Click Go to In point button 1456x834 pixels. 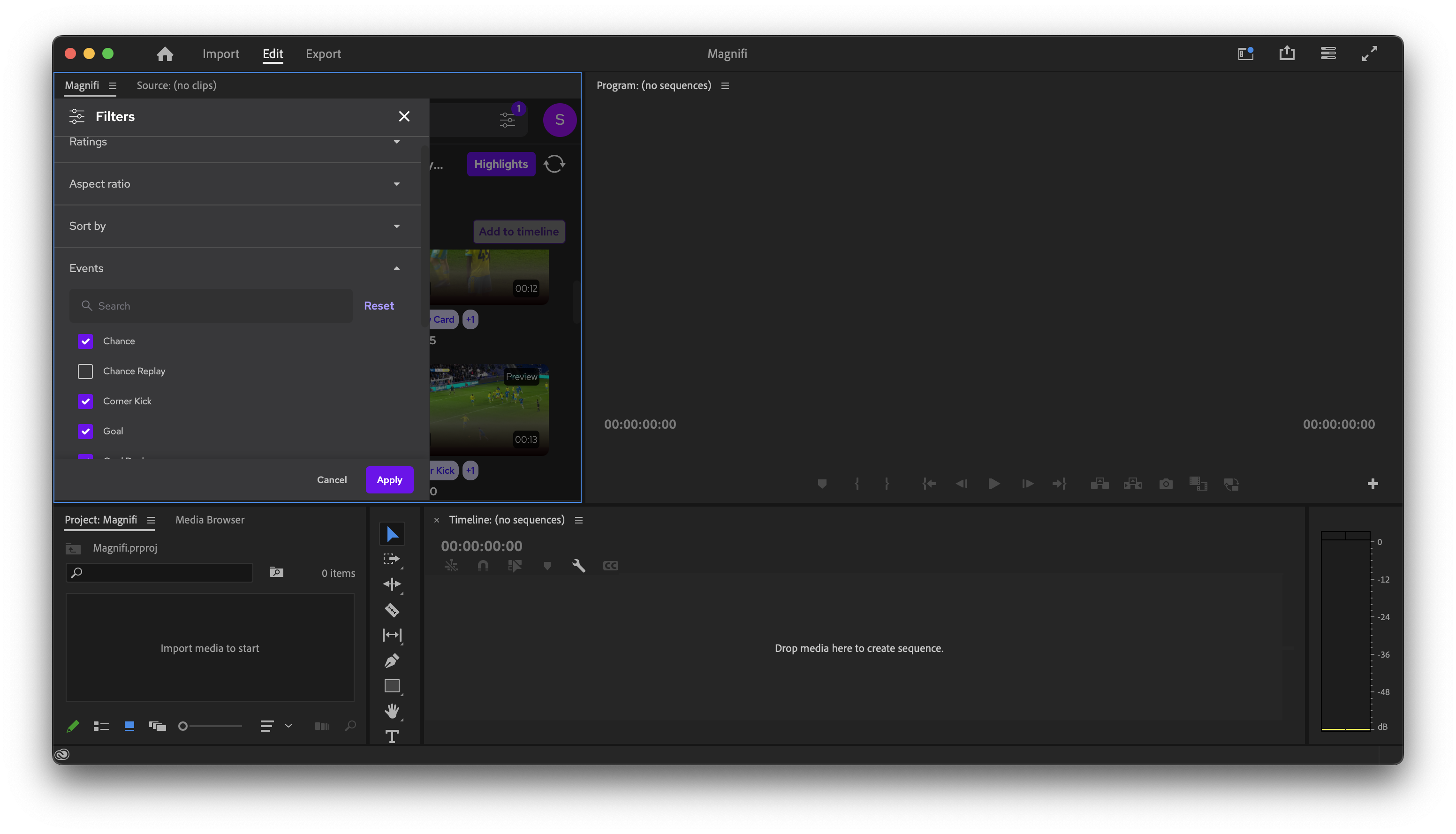tap(928, 484)
